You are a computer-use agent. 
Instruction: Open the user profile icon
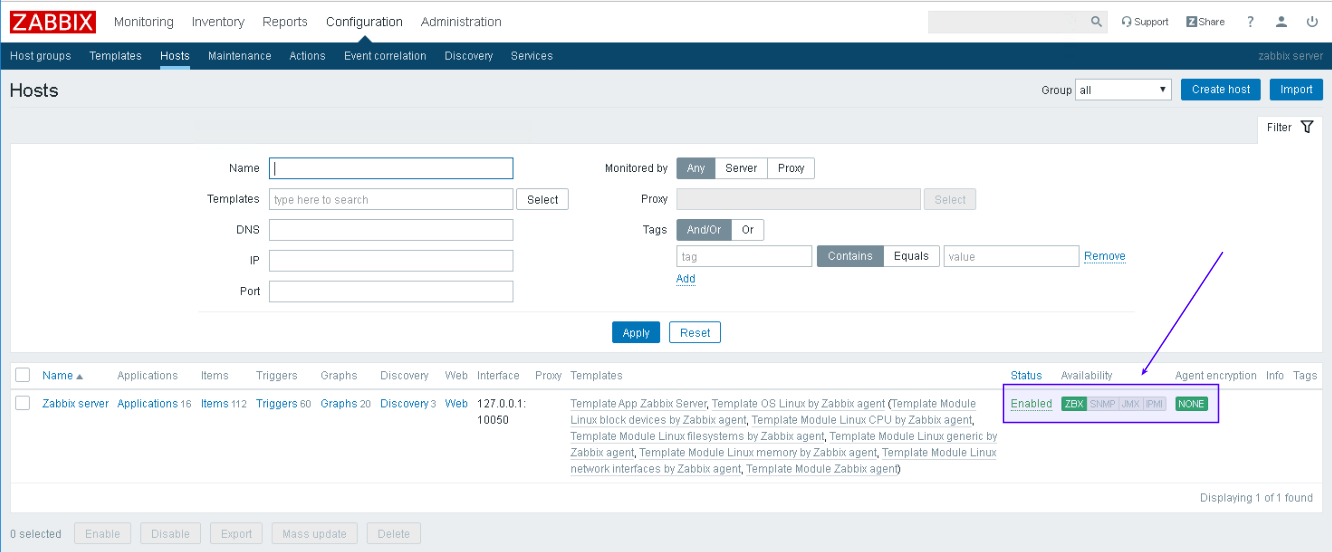click(x=1281, y=22)
